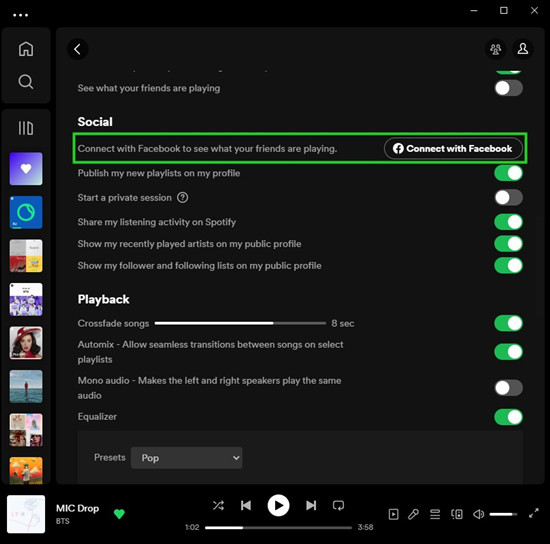This screenshot has height=544, width=550.
Task: Turn off the Automix toggle
Action: [508, 352]
